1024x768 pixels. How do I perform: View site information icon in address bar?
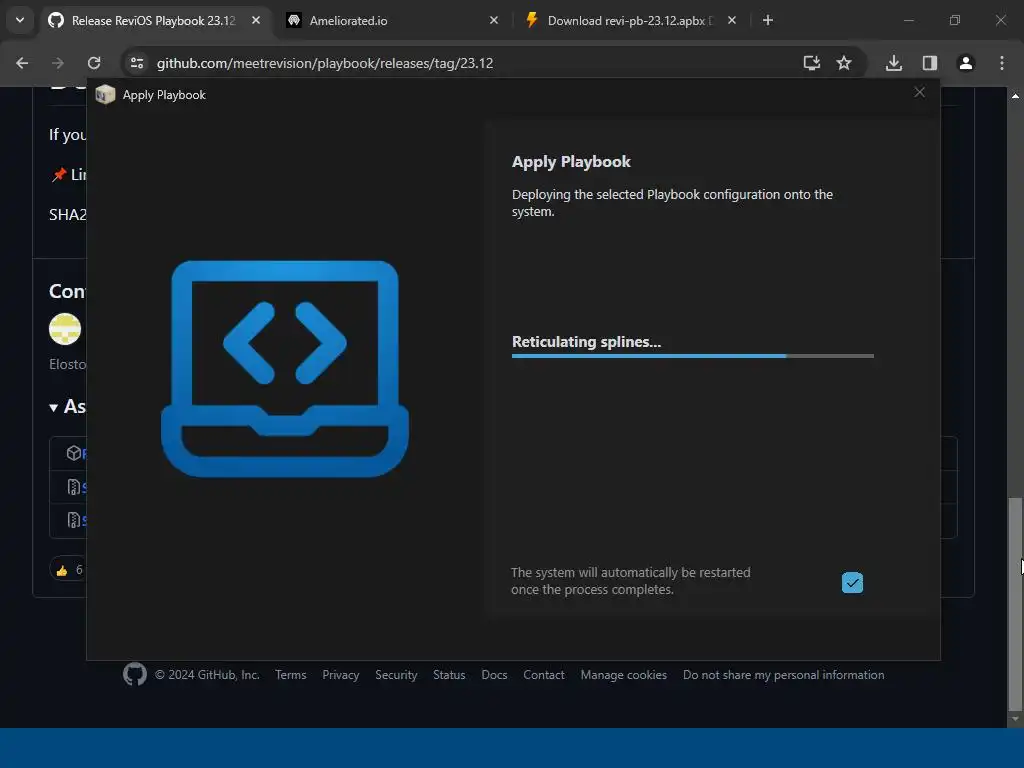click(137, 63)
